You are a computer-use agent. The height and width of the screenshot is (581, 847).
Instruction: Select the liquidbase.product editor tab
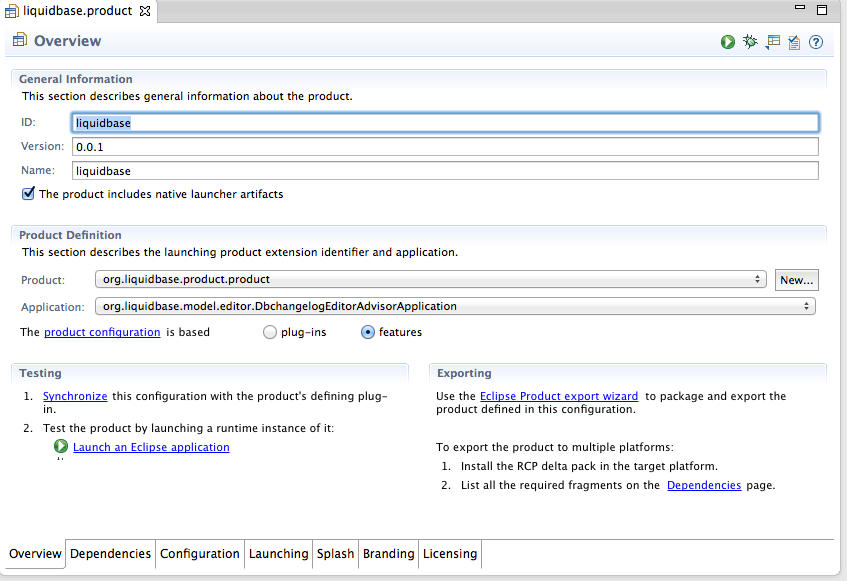point(77,11)
